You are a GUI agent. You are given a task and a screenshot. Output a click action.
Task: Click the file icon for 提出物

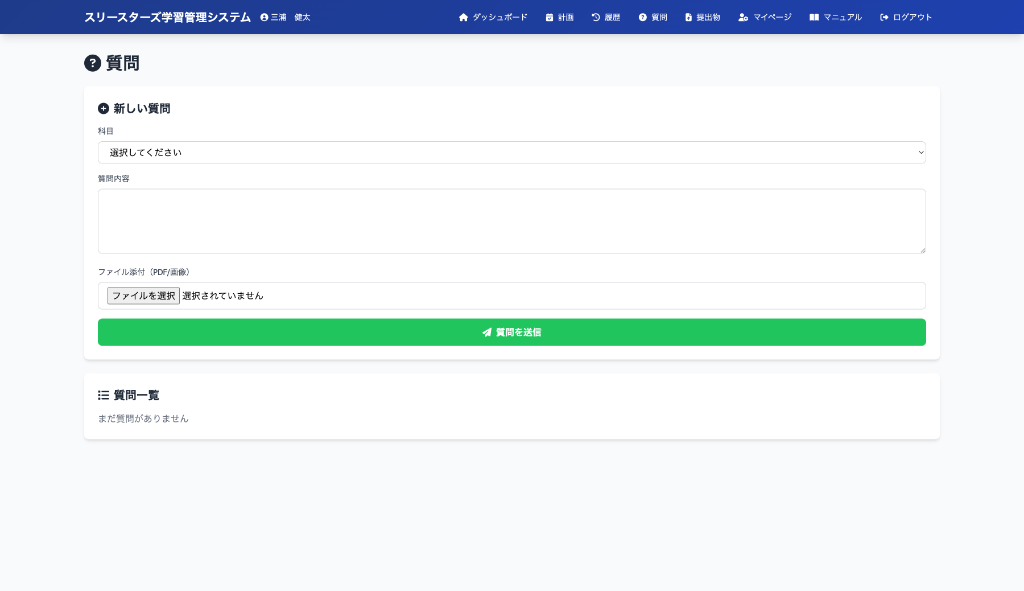(x=688, y=17)
